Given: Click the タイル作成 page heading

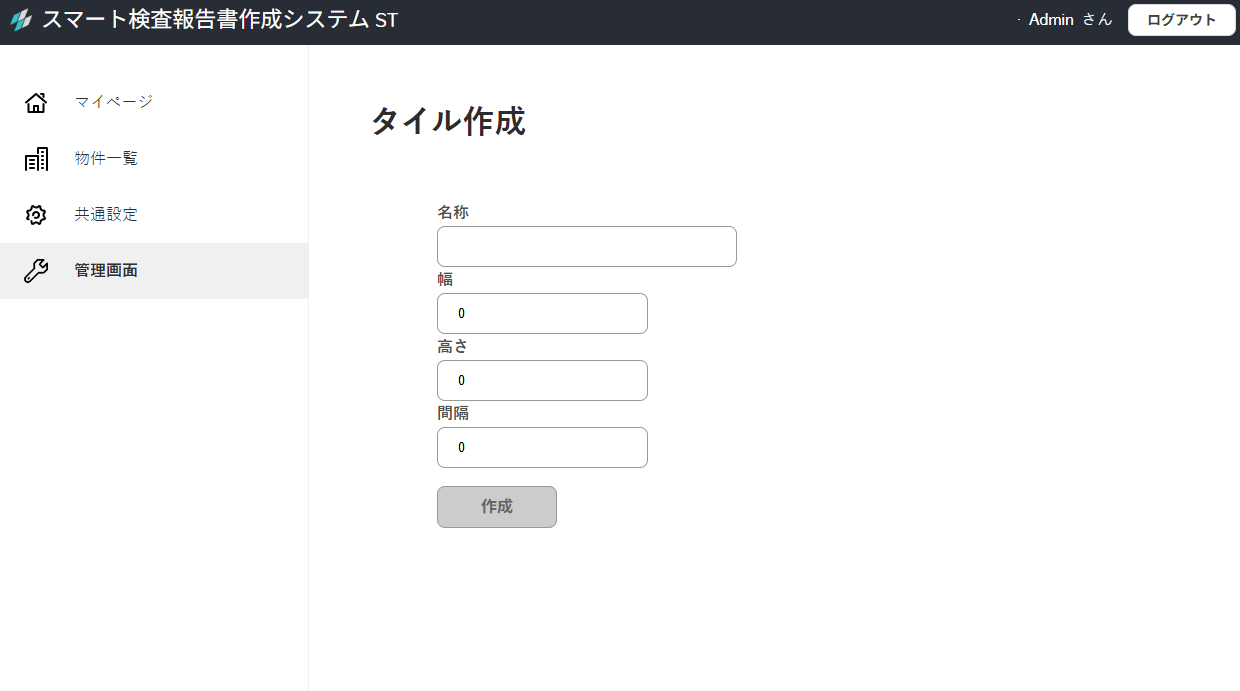Looking at the screenshot, I should click(x=448, y=122).
